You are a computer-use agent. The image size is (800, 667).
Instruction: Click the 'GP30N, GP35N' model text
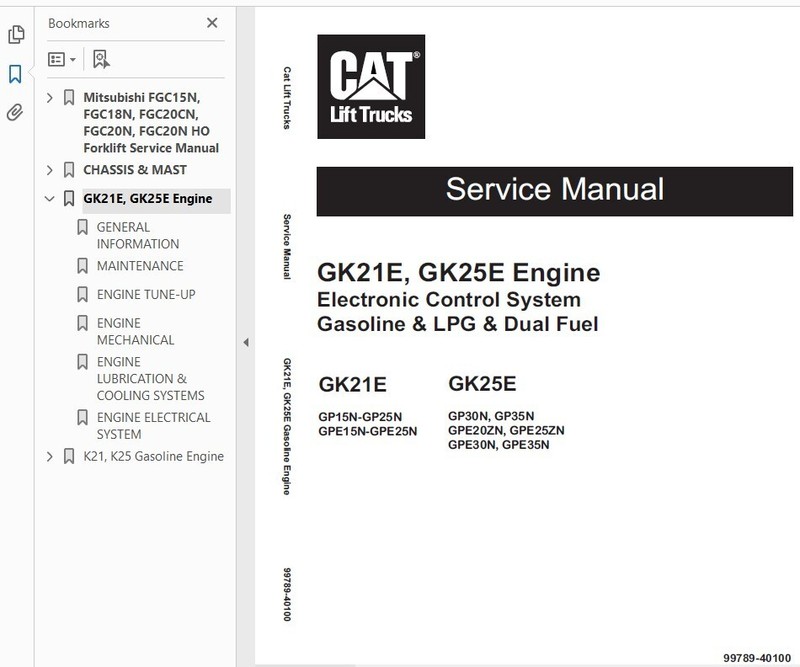(x=491, y=416)
